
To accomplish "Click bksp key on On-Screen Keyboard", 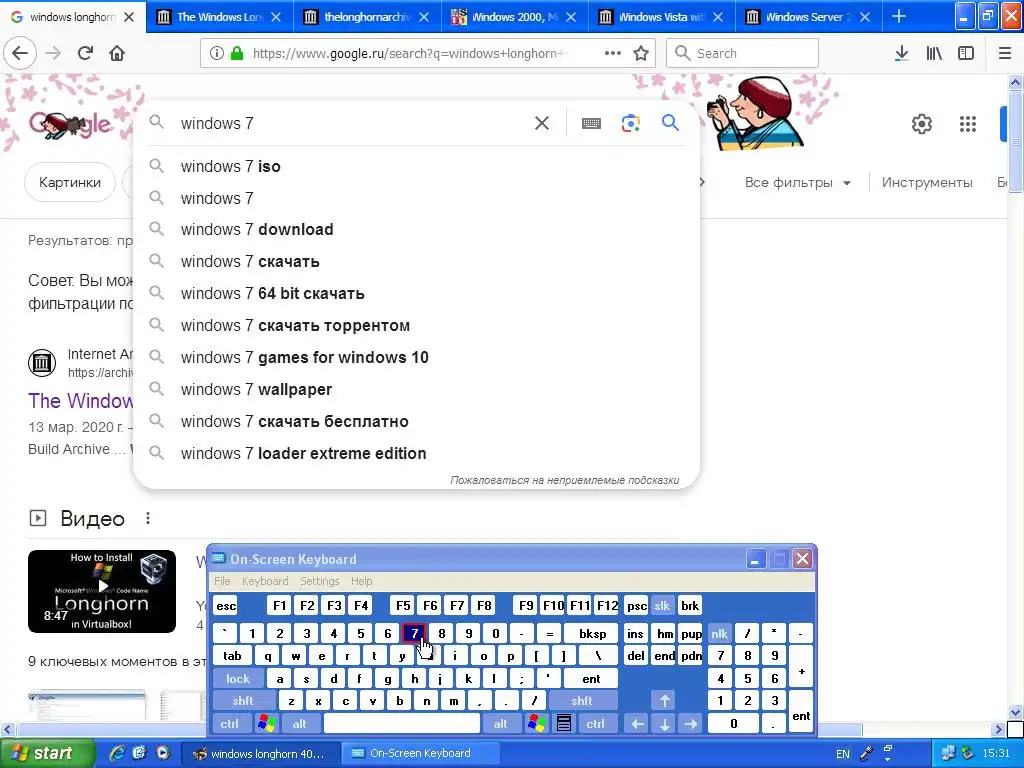I will click(x=592, y=633).
